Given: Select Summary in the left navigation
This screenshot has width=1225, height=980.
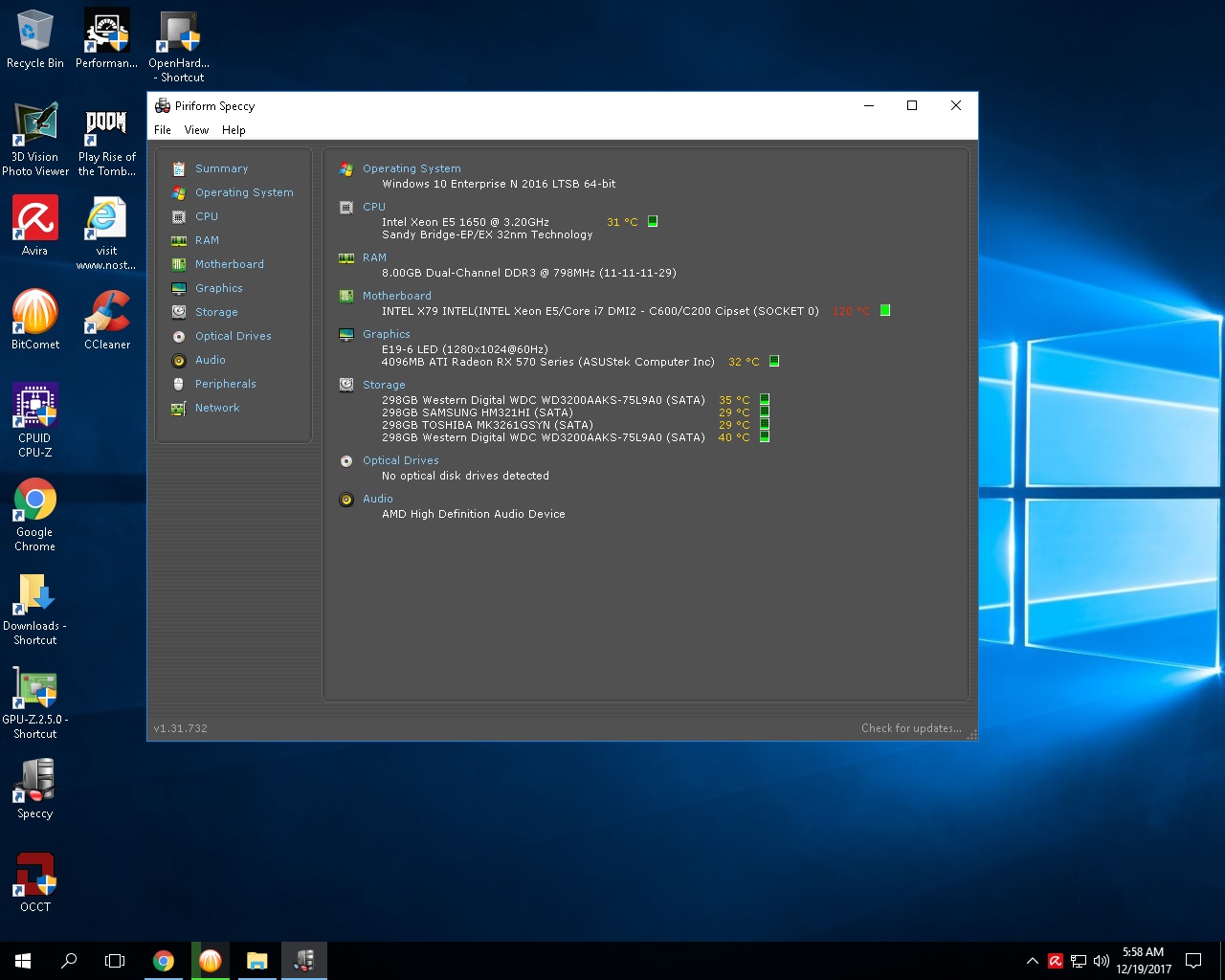Looking at the screenshot, I should coord(221,168).
